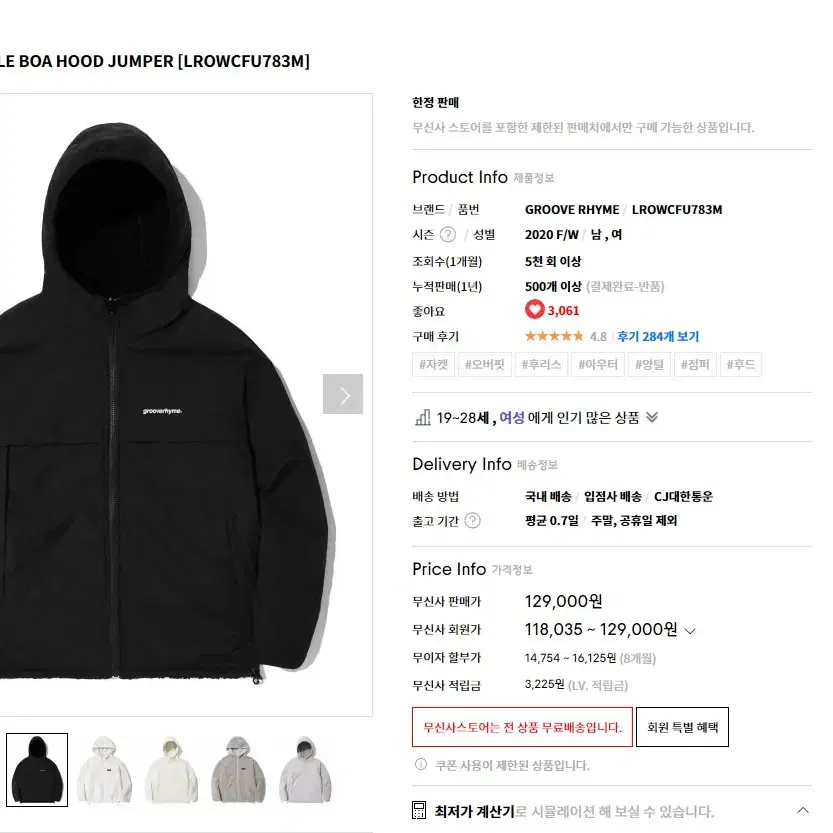The width and height of the screenshot is (833, 833).
Task: Select the gray jumper color thumbnail
Action: coord(238,770)
